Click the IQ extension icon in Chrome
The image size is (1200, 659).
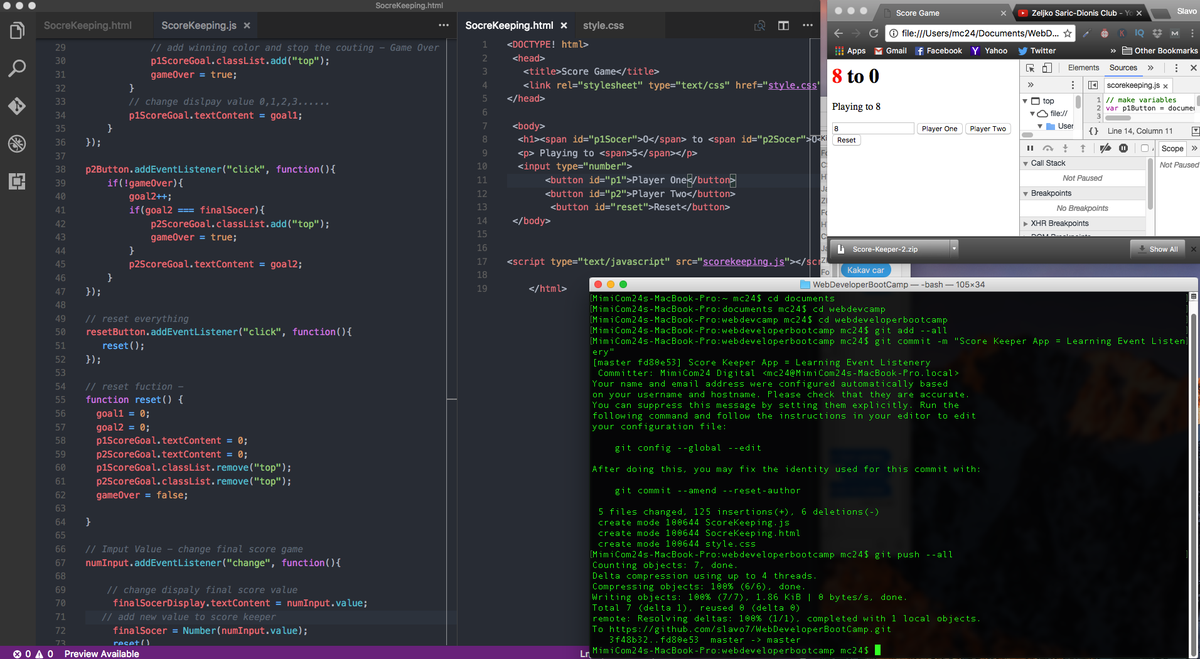click(1139, 34)
